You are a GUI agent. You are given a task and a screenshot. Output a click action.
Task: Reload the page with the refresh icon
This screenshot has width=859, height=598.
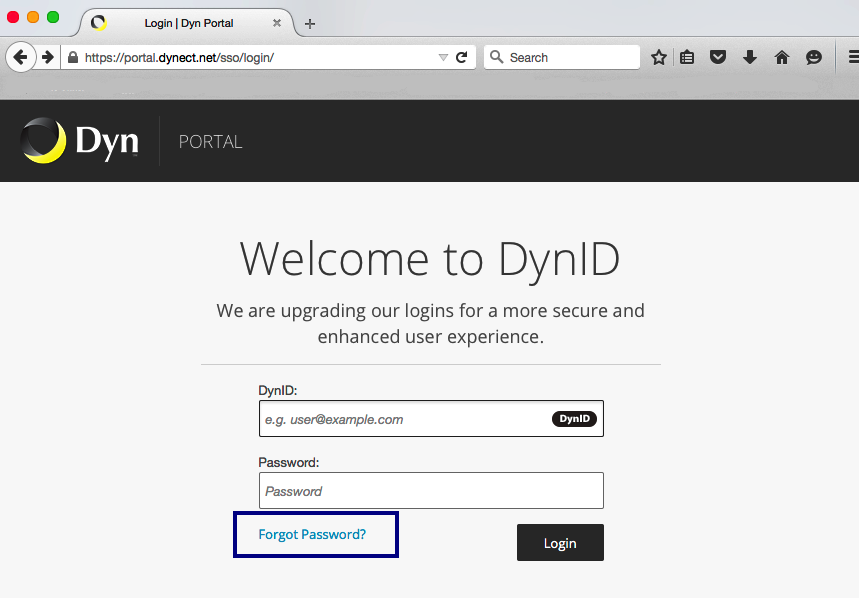pos(462,57)
